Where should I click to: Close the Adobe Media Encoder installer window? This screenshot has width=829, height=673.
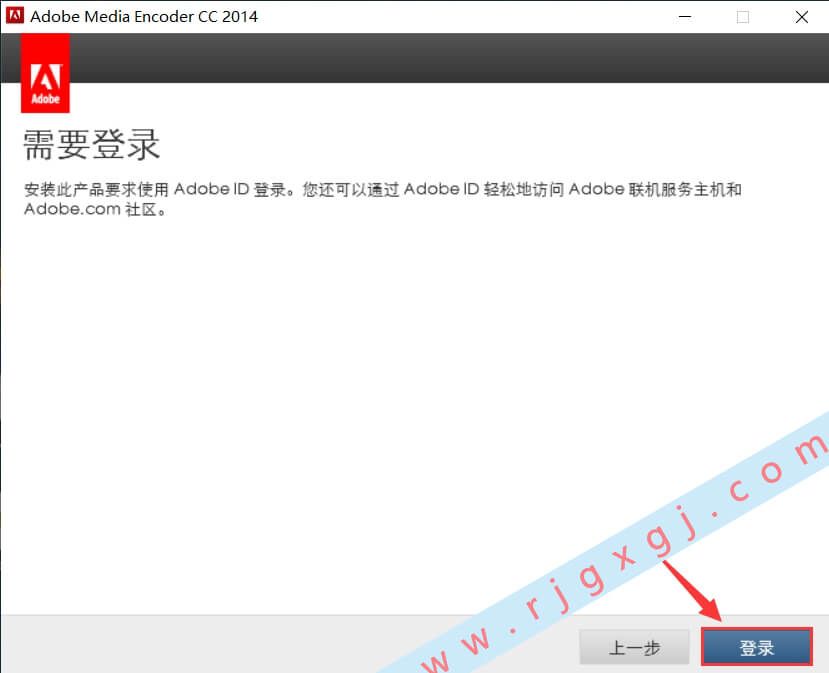(802, 17)
